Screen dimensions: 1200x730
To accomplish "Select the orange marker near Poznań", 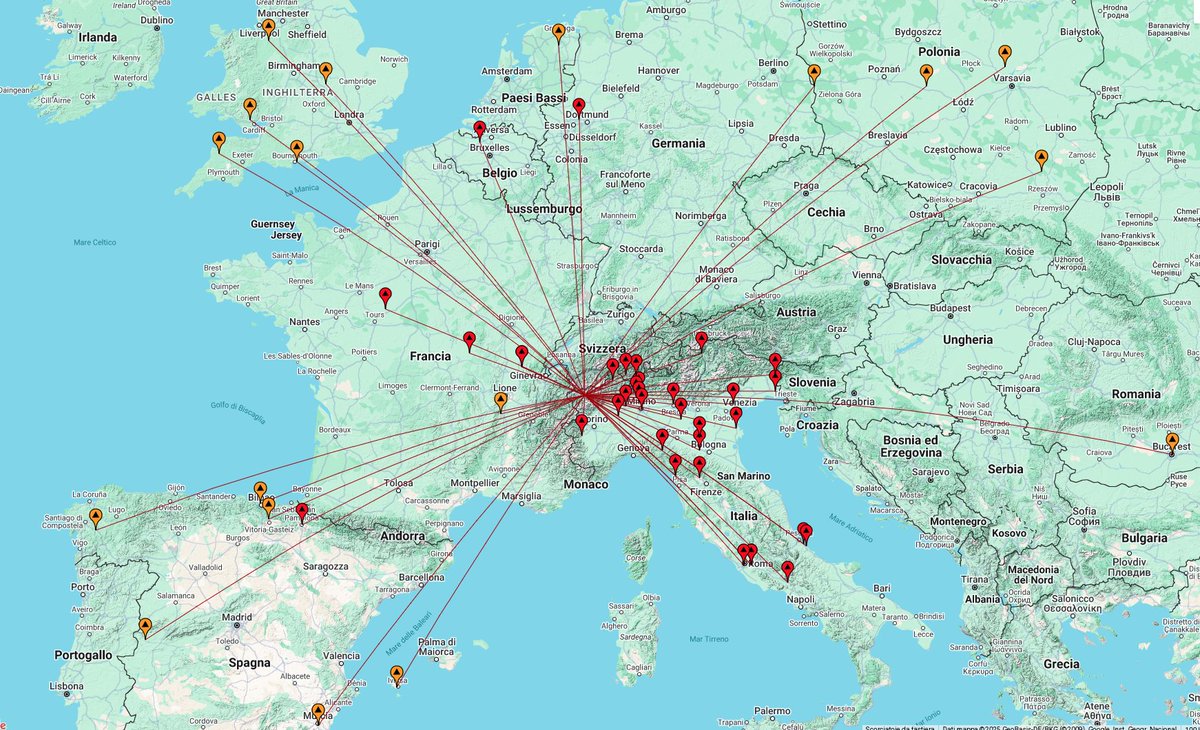I will pos(926,75).
